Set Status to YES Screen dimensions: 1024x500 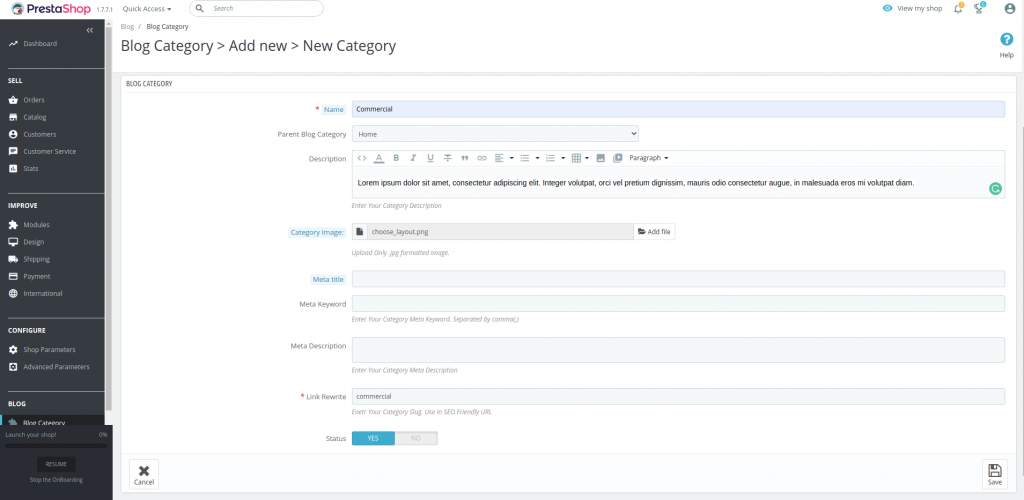[373, 438]
